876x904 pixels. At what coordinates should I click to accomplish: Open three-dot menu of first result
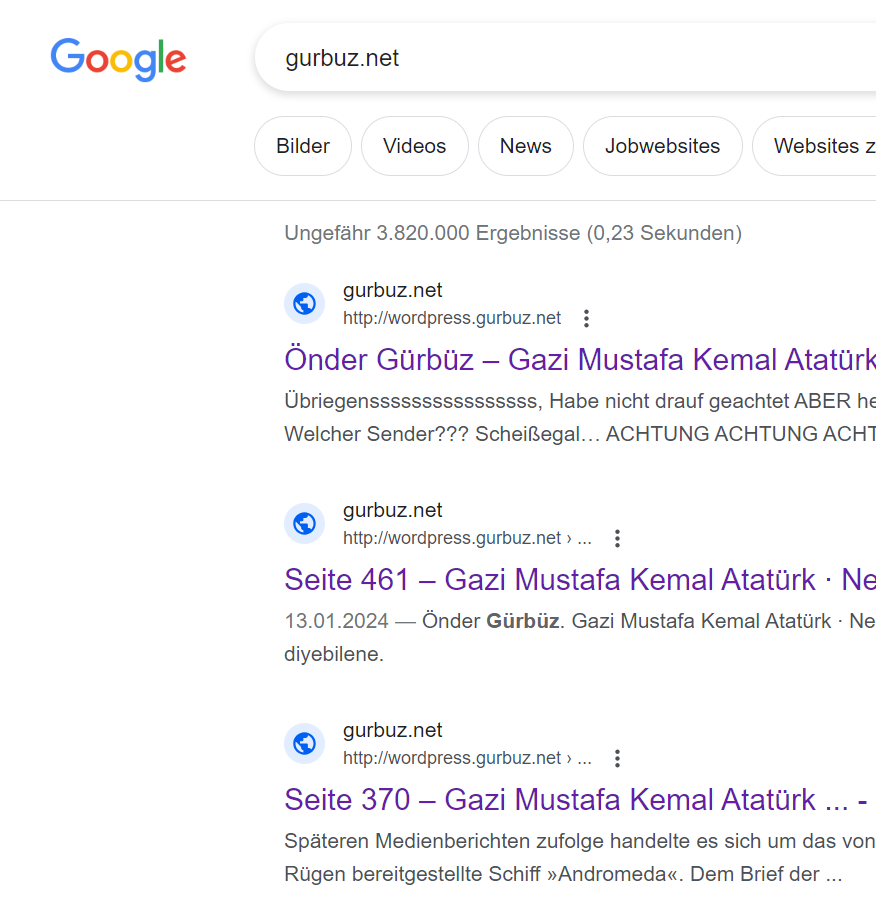pyautogui.click(x=587, y=319)
